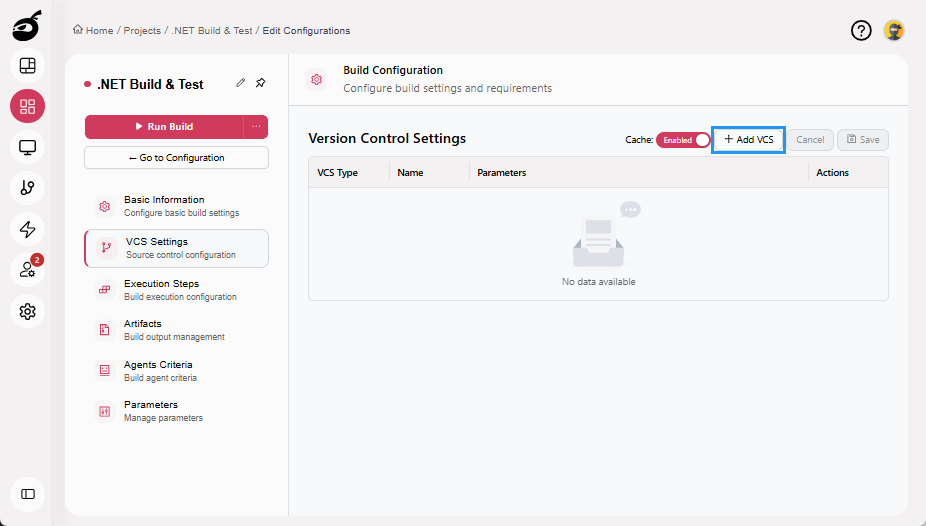Click Go to Configuration button
Viewport: 926px width, 526px height.
[x=177, y=158]
